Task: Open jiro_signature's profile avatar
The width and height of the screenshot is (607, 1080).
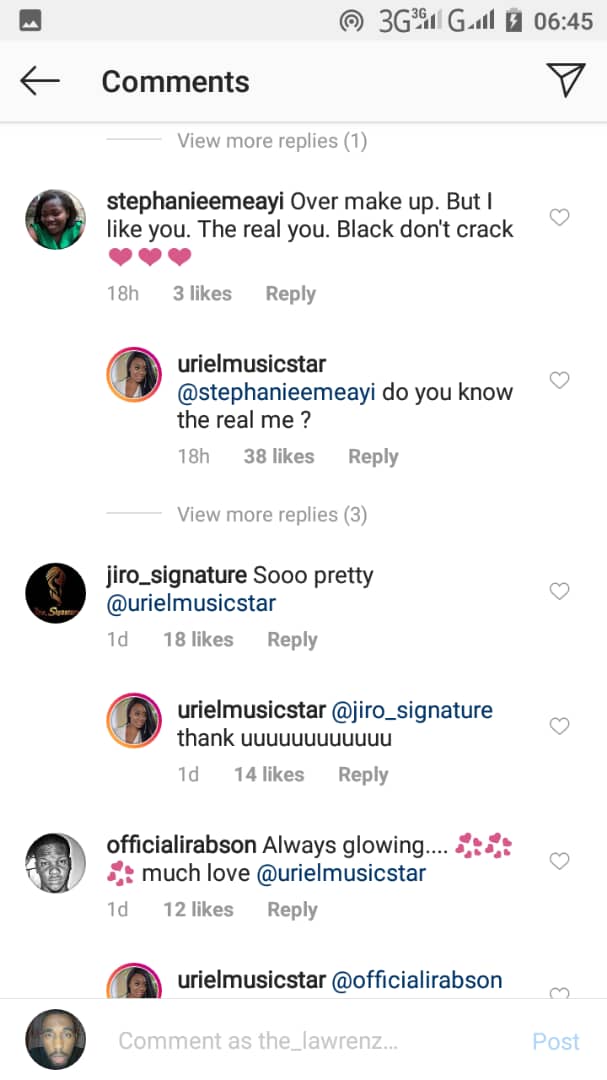Action: click(x=55, y=593)
